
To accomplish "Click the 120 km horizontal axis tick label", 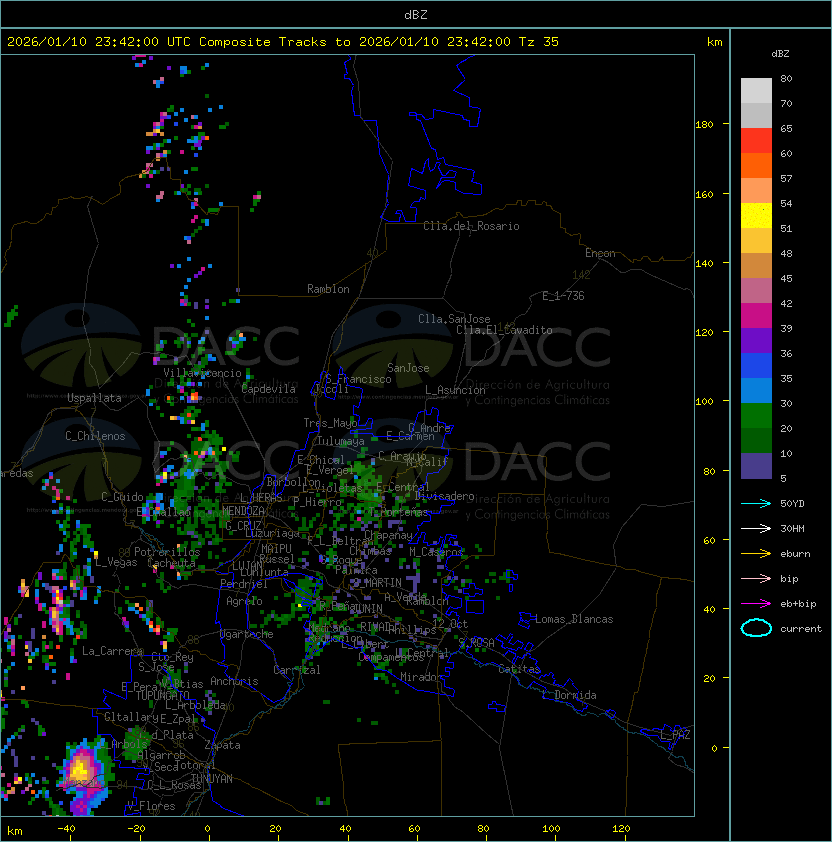I will 621,829.
